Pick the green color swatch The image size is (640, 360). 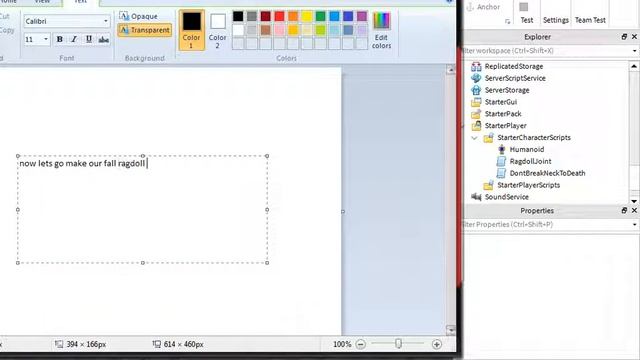click(320, 16)
